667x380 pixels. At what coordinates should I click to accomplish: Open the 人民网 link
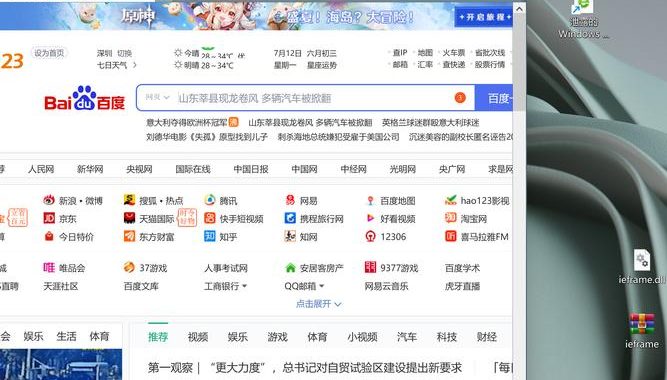click(x=41, y=169)
